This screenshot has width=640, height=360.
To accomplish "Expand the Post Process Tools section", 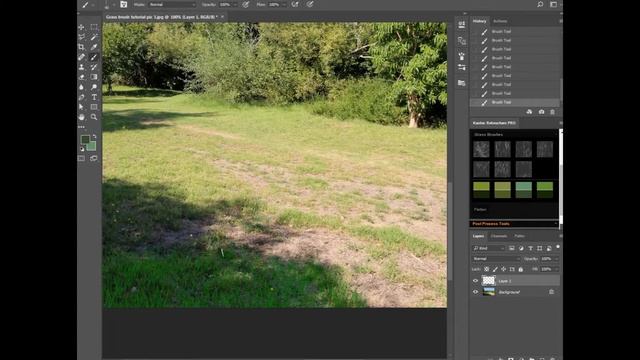I will (x=514, y=224).
